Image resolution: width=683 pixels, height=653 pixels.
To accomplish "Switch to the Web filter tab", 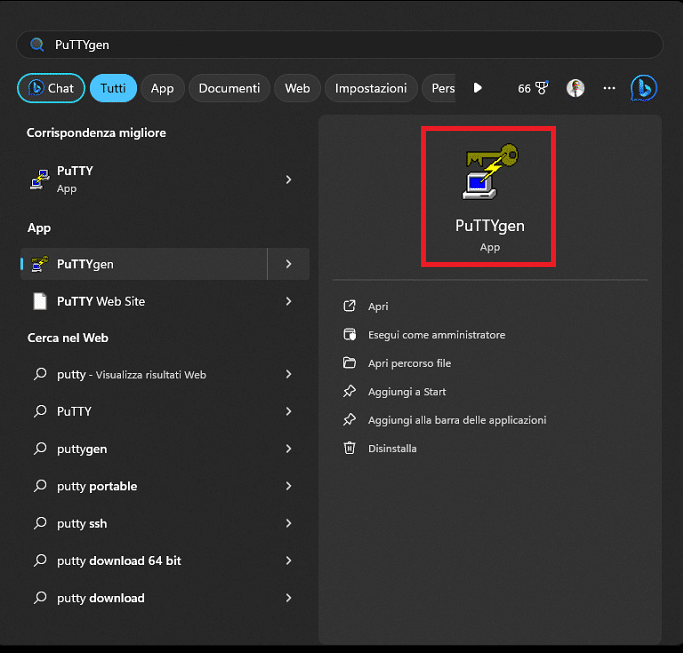I will coord(298,88).
